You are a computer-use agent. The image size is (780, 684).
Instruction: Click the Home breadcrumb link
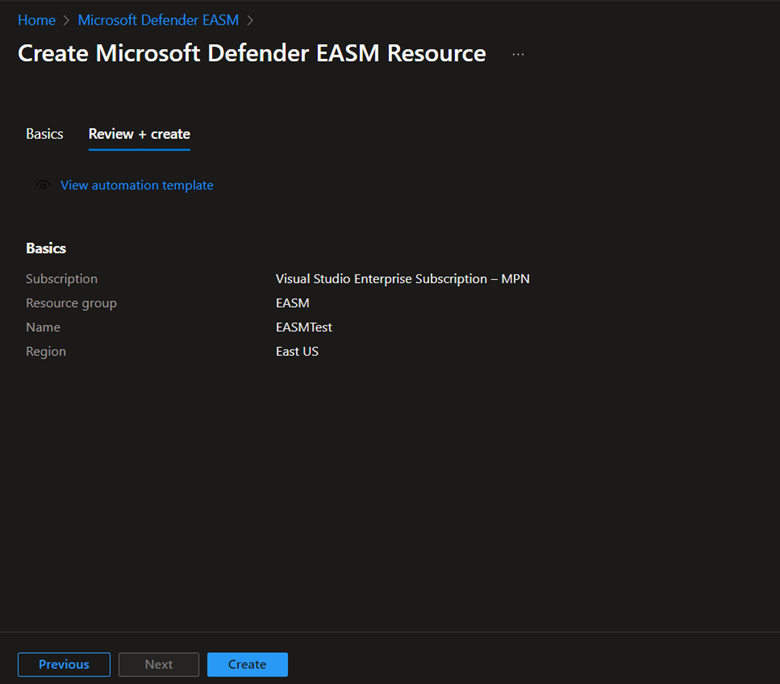(x=36, y=20)
